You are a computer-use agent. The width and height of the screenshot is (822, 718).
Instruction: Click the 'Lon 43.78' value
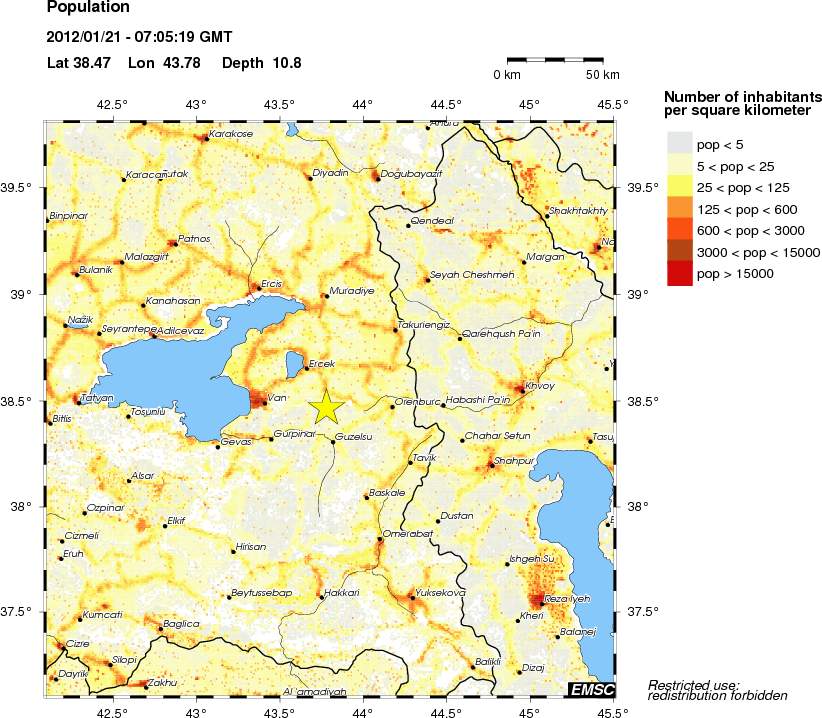click(x=164, y=63)
